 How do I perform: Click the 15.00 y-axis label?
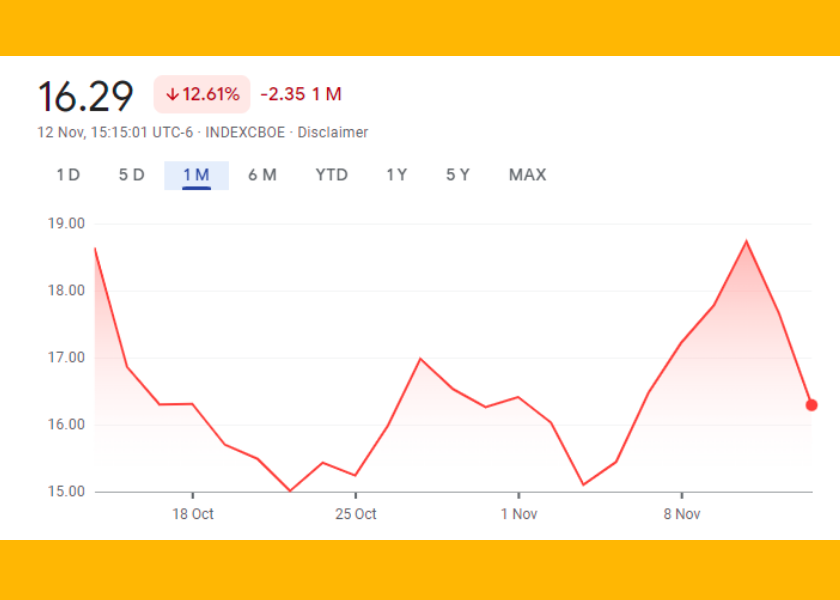pos(66,491)
